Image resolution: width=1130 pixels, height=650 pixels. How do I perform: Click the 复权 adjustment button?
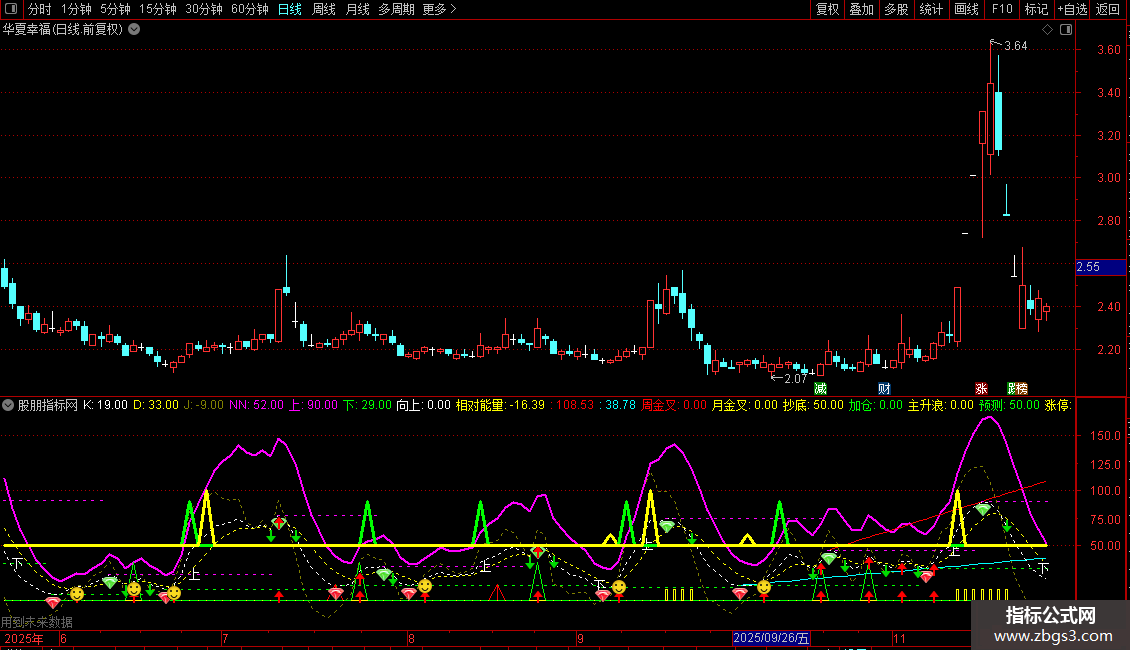827,9
